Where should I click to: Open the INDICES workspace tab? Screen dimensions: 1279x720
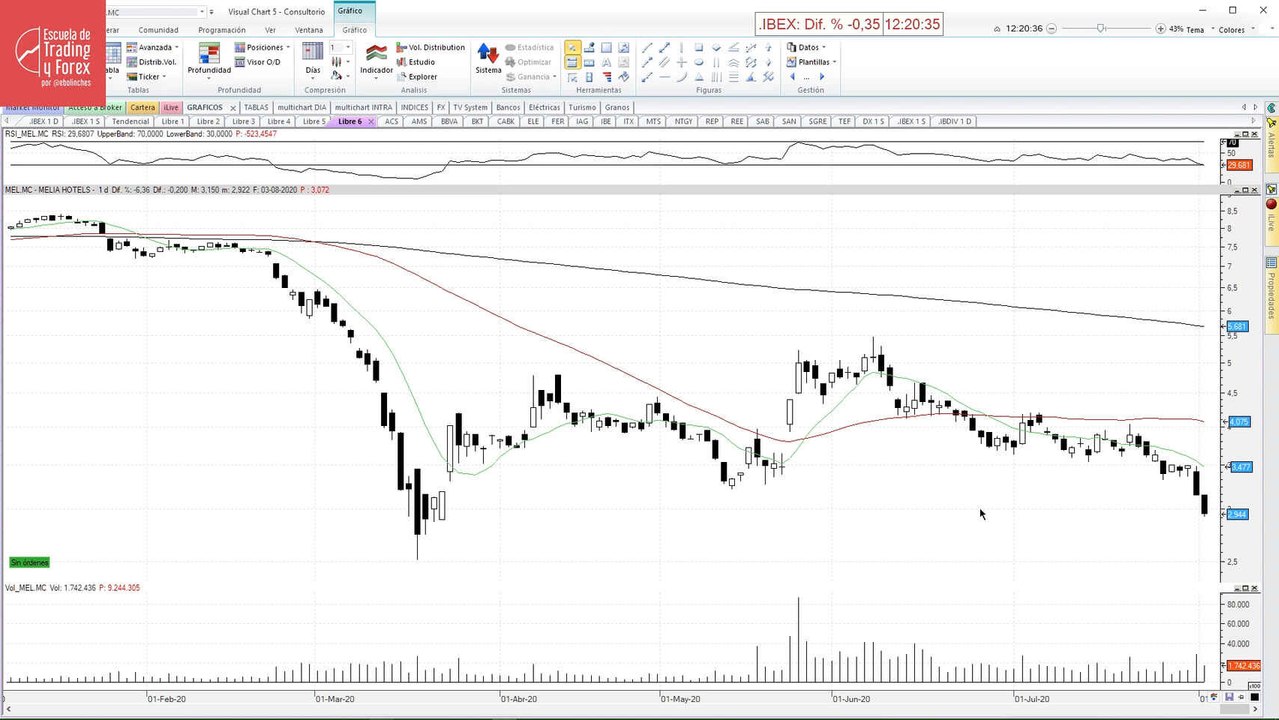point(414,107)
